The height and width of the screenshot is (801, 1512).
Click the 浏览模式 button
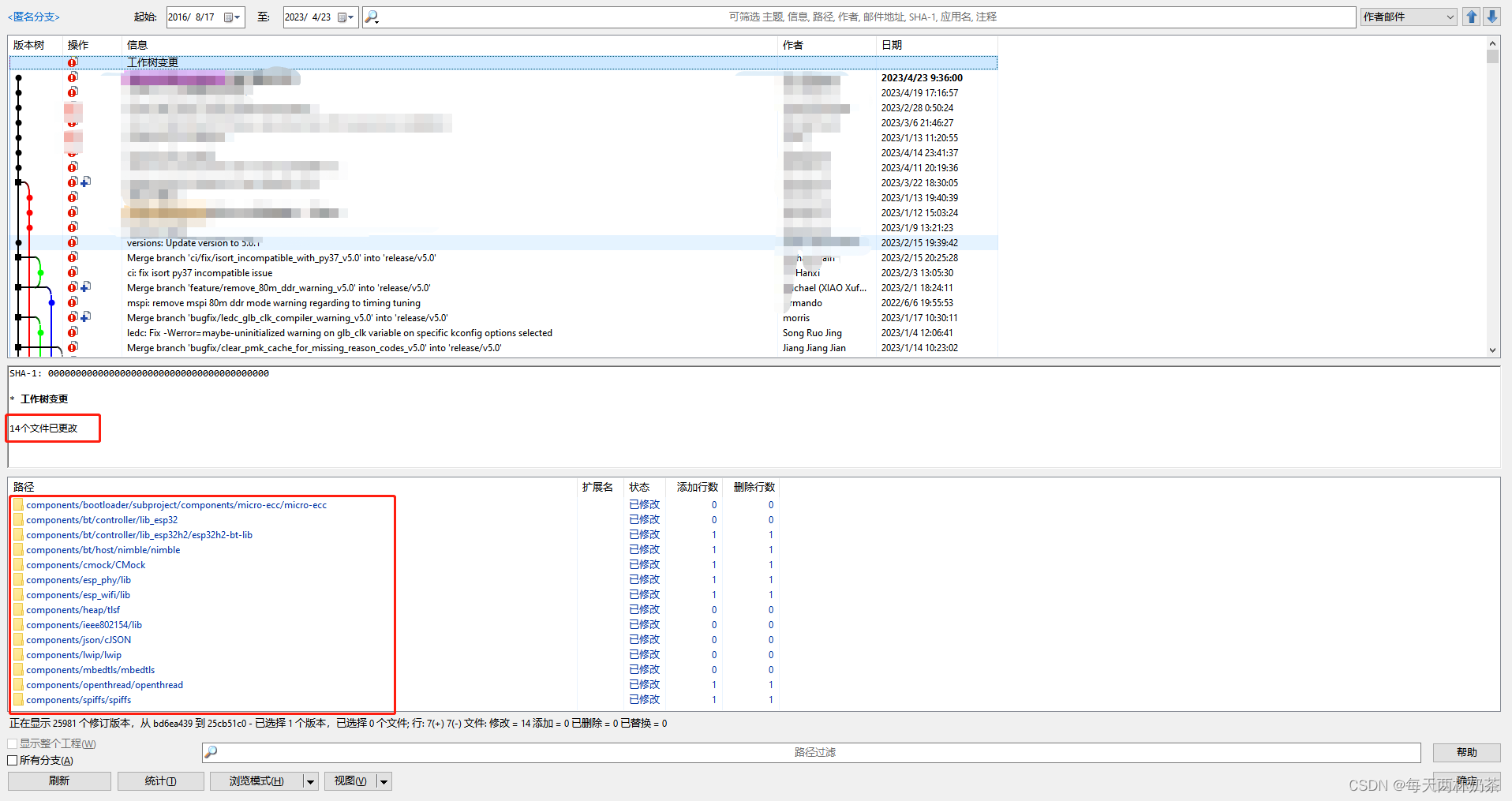[256, 781]
